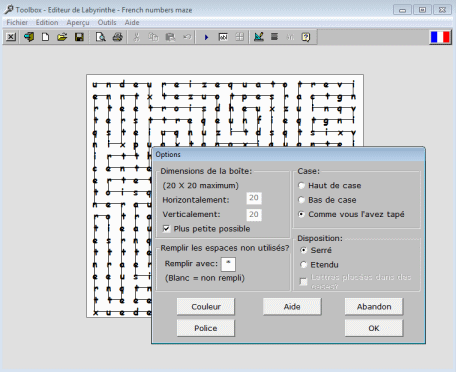Click the exit door toolbar icon
The image size is (456, 372).
(x=29, y=37)
